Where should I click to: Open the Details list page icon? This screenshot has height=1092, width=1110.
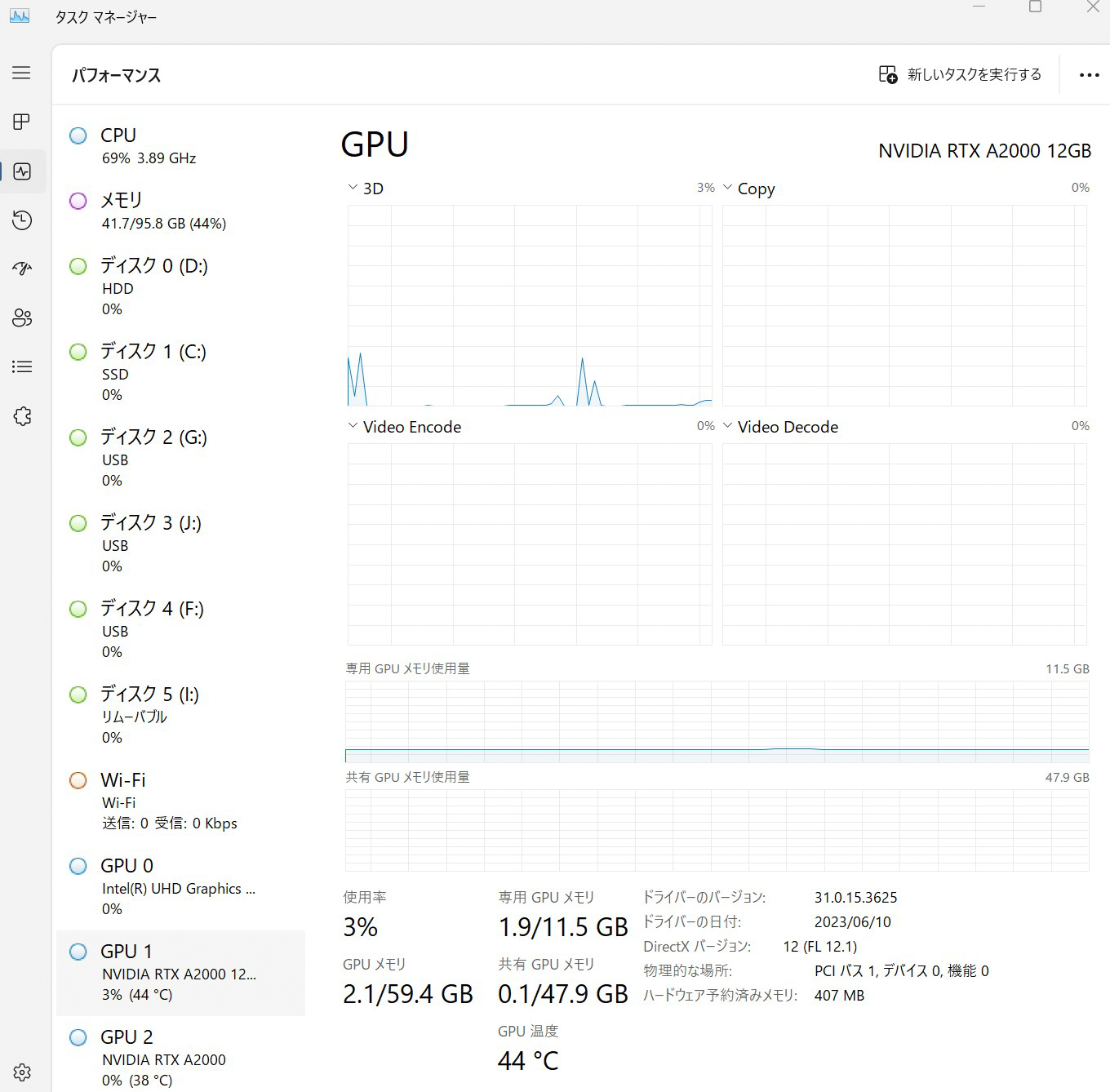click(22, 366)
